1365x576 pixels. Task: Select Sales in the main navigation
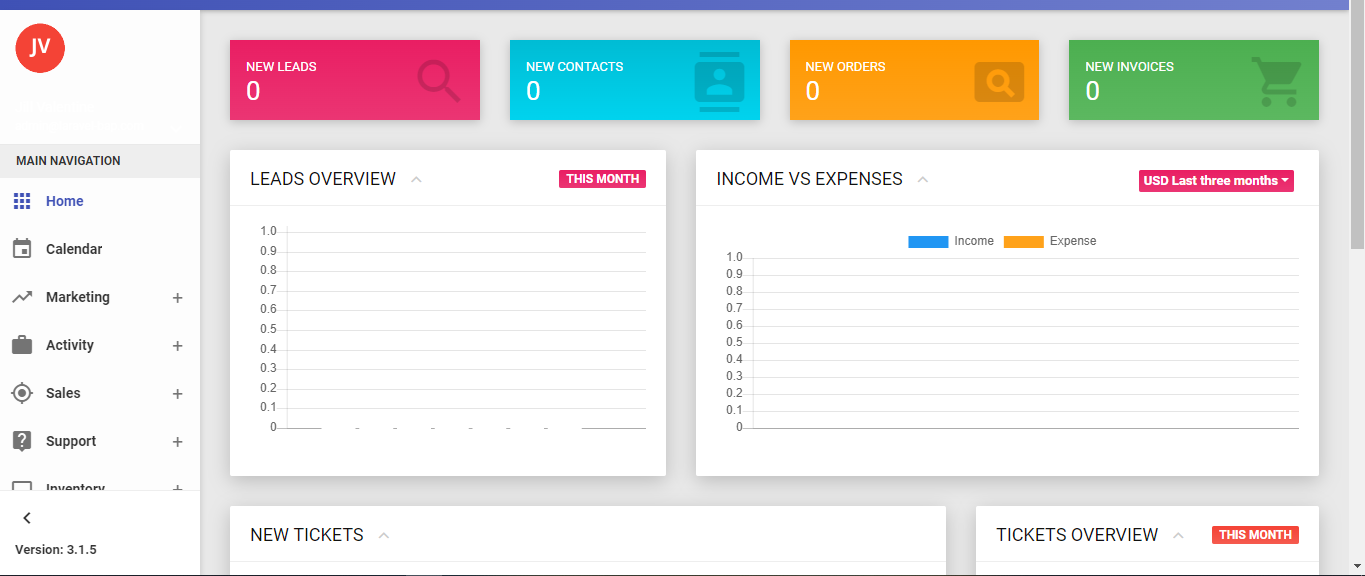pyautogui.click(x=62, y=392)
